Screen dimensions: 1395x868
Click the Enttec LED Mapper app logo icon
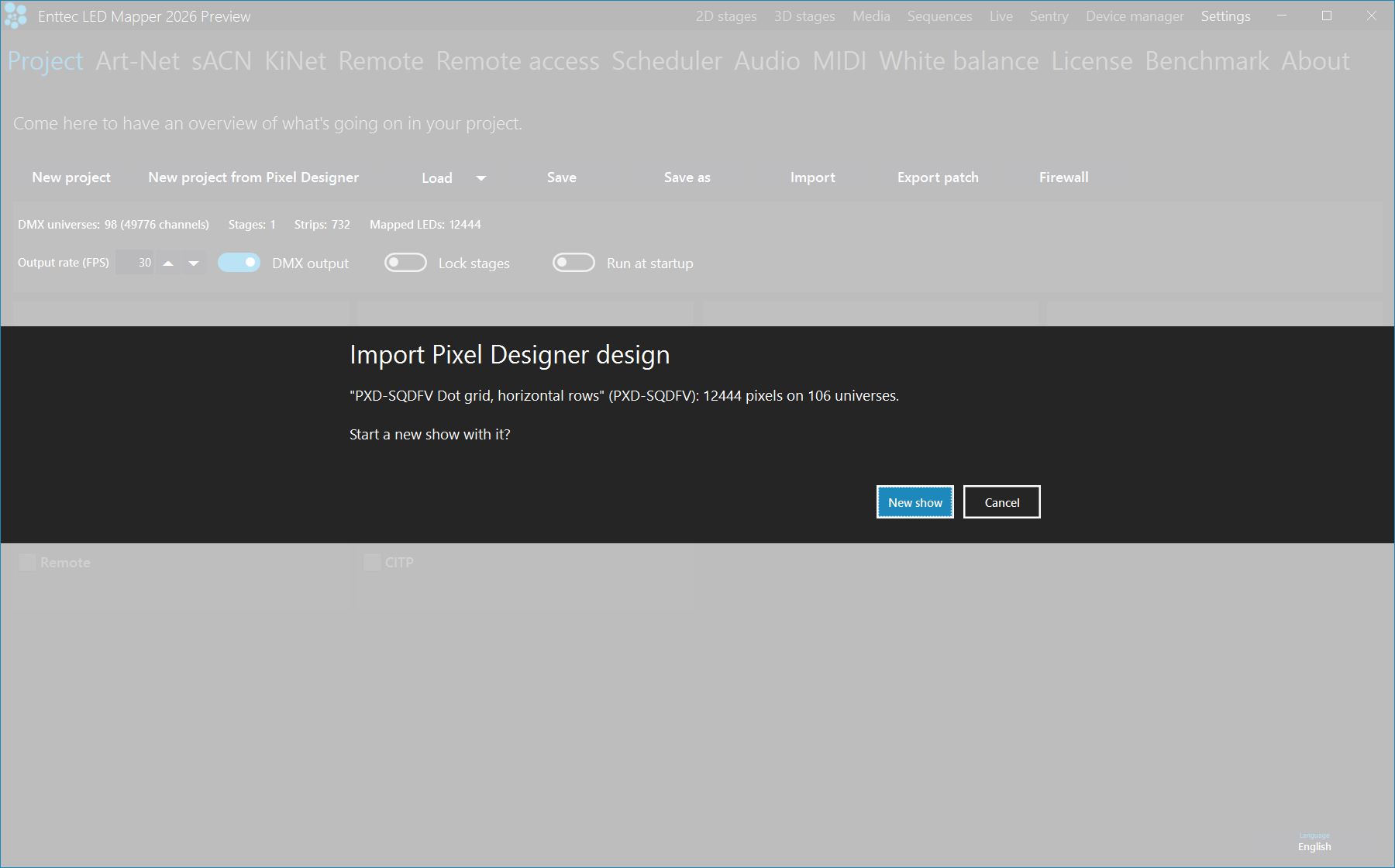pos(15,15)
